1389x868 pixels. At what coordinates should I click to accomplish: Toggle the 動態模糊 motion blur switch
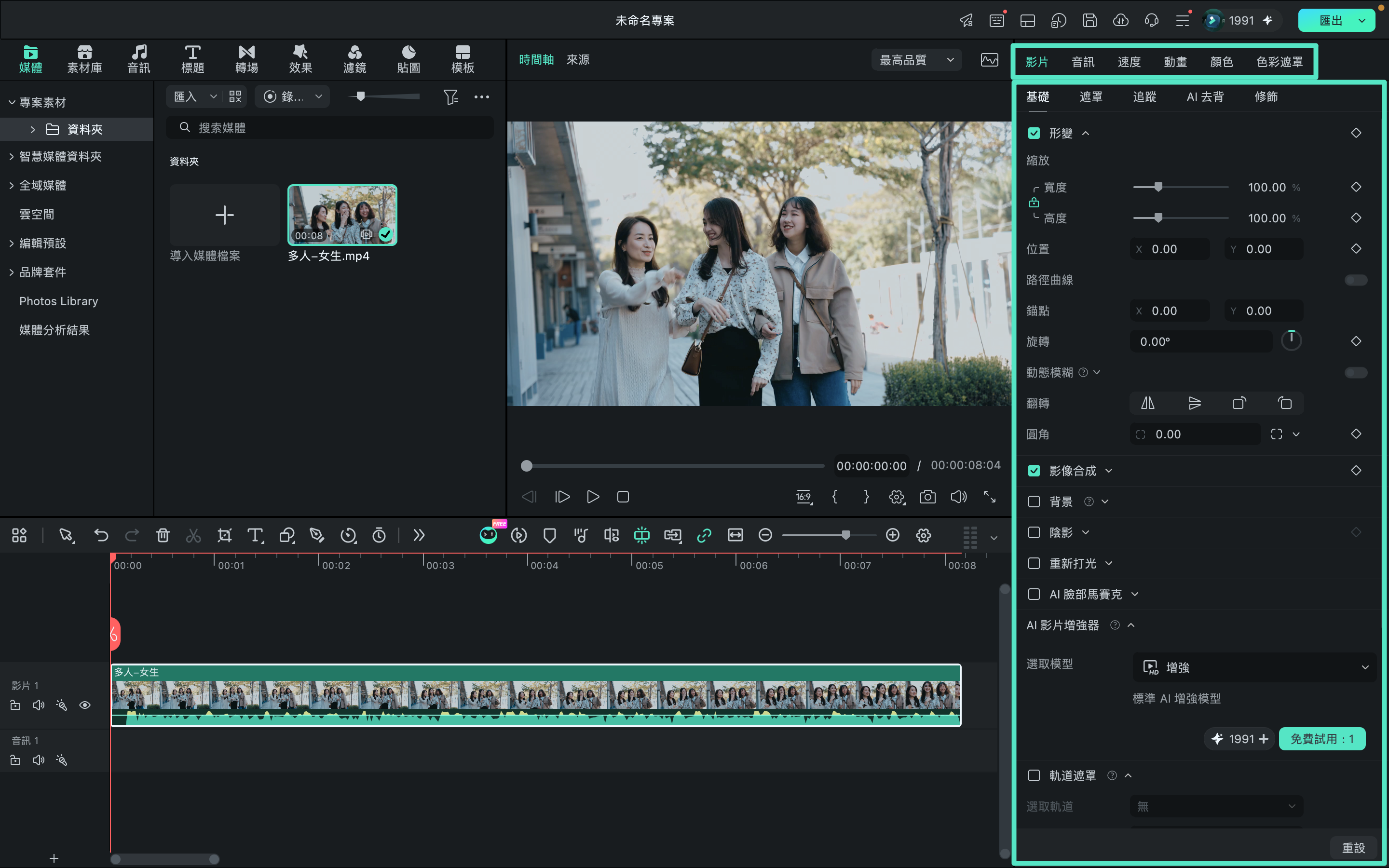pos(1356,373)
